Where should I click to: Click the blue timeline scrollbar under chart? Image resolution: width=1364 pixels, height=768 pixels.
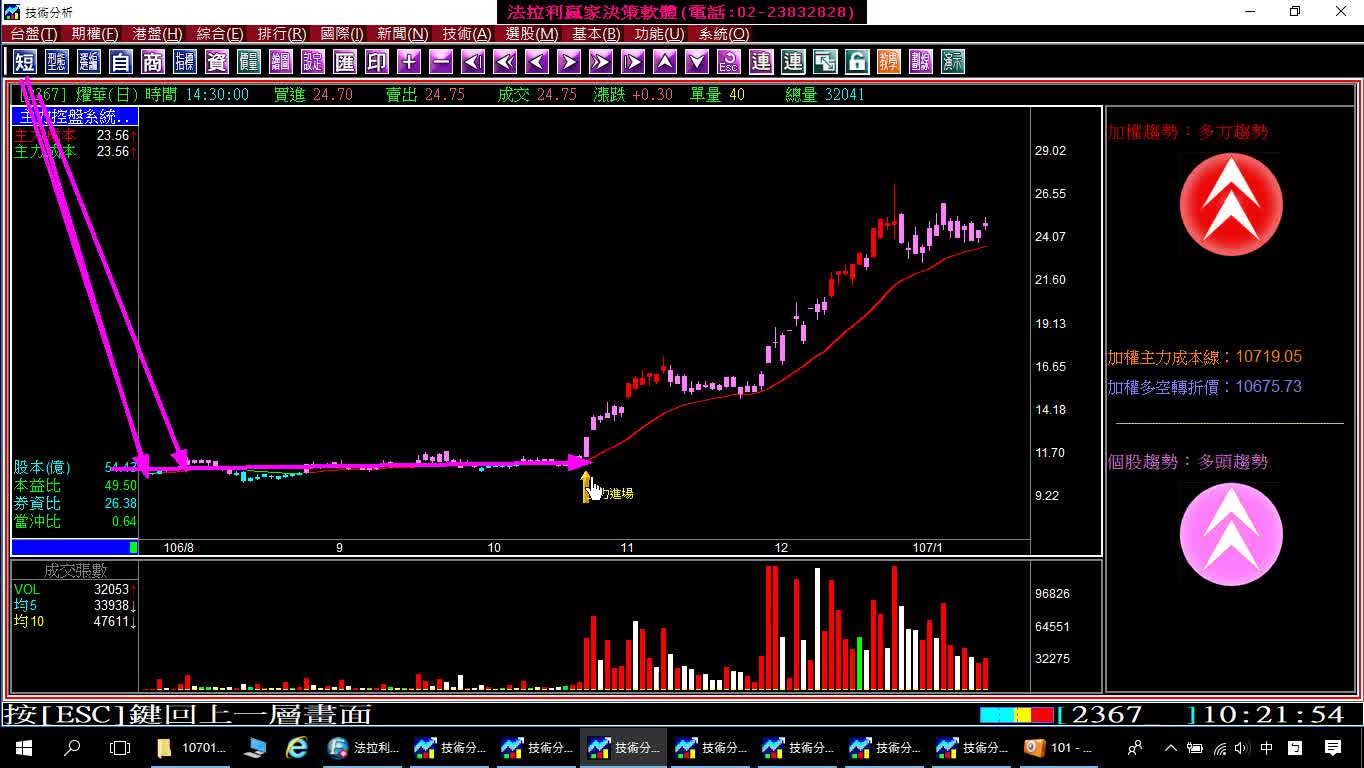(x=75, y=547)
